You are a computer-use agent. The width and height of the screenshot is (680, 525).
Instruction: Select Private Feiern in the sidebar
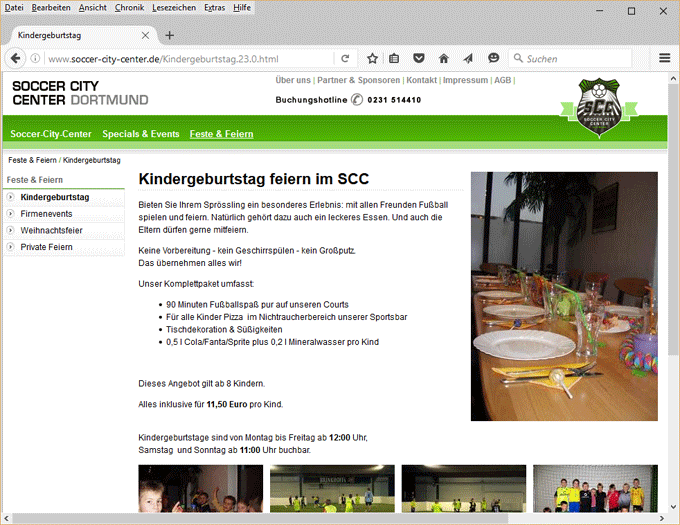coord(46,247)
